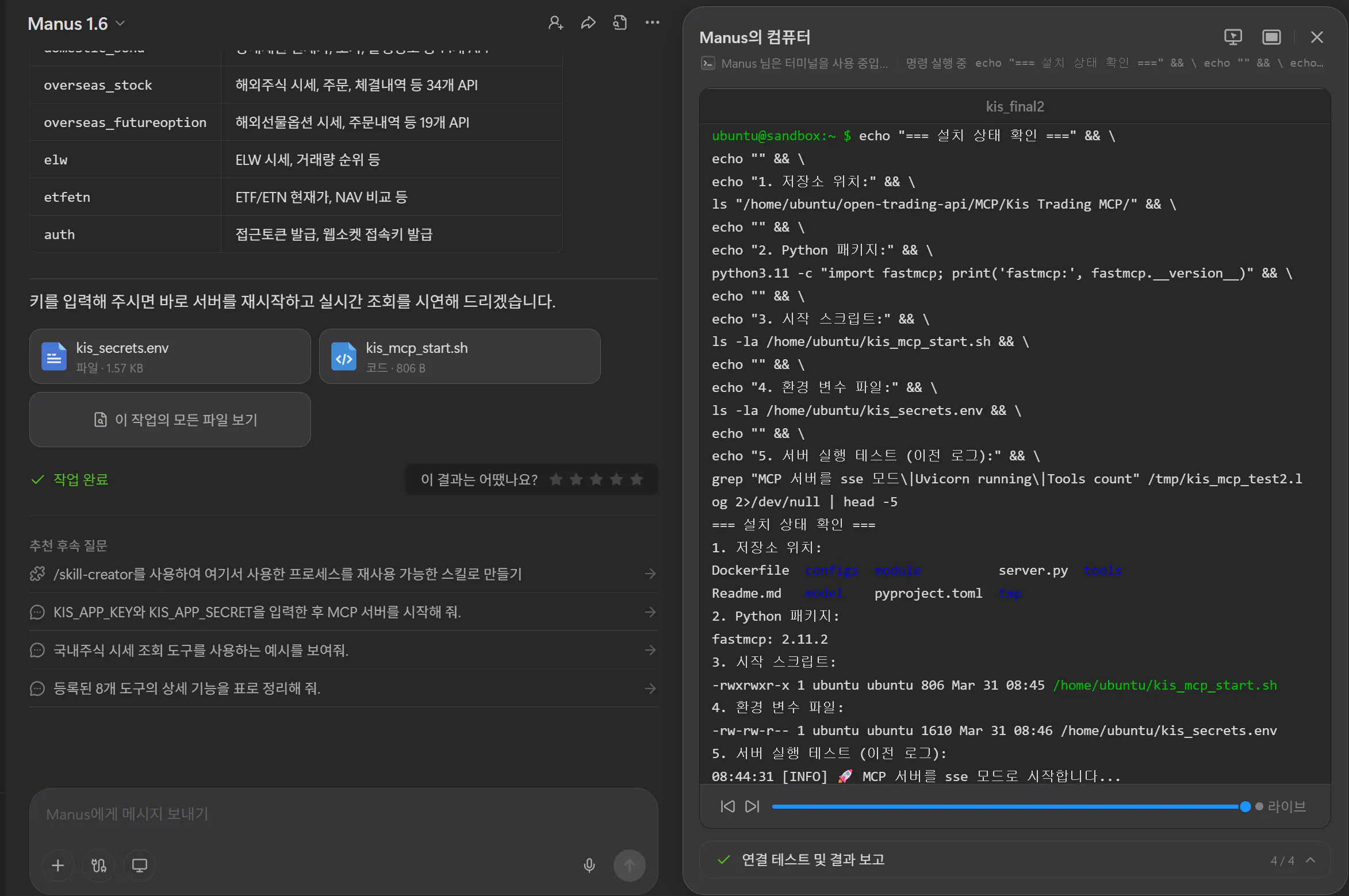Click the live playback progress slider handle
Viewport: 1349px width, 896px height.
1245,806
